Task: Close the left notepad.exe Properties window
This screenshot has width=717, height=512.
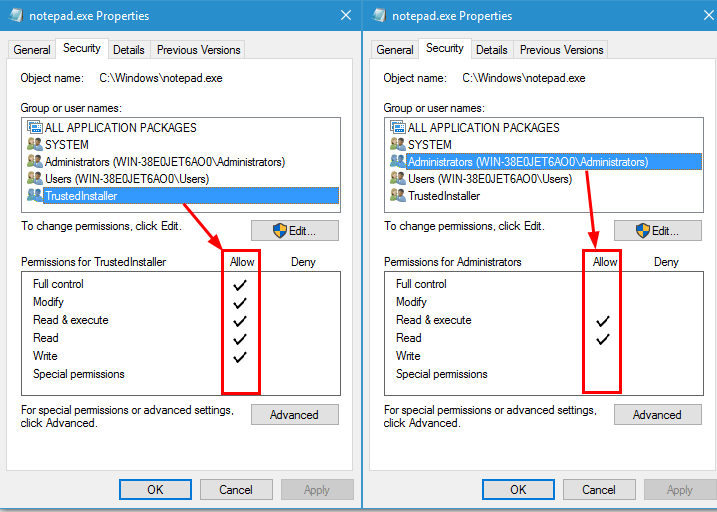Action: pyautogui.click(x=346, y=15)
